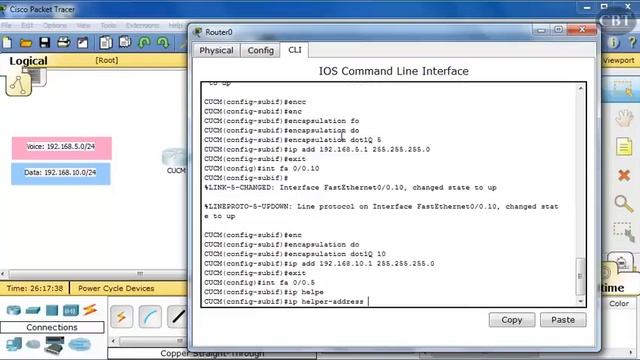
Task: Select the Wireless Devices category
Action: [71, 311]
